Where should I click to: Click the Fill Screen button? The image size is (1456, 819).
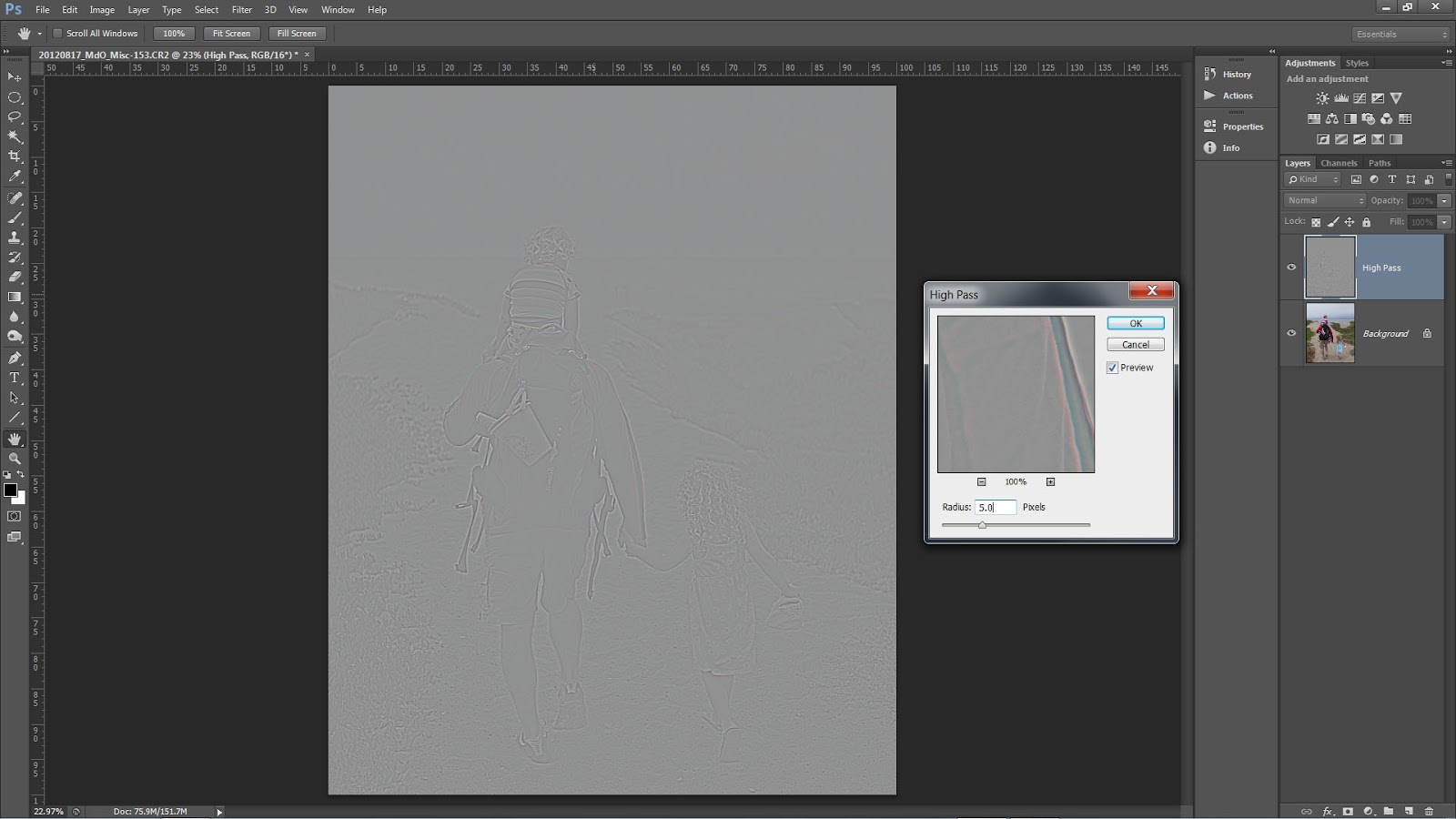[297, 34]
